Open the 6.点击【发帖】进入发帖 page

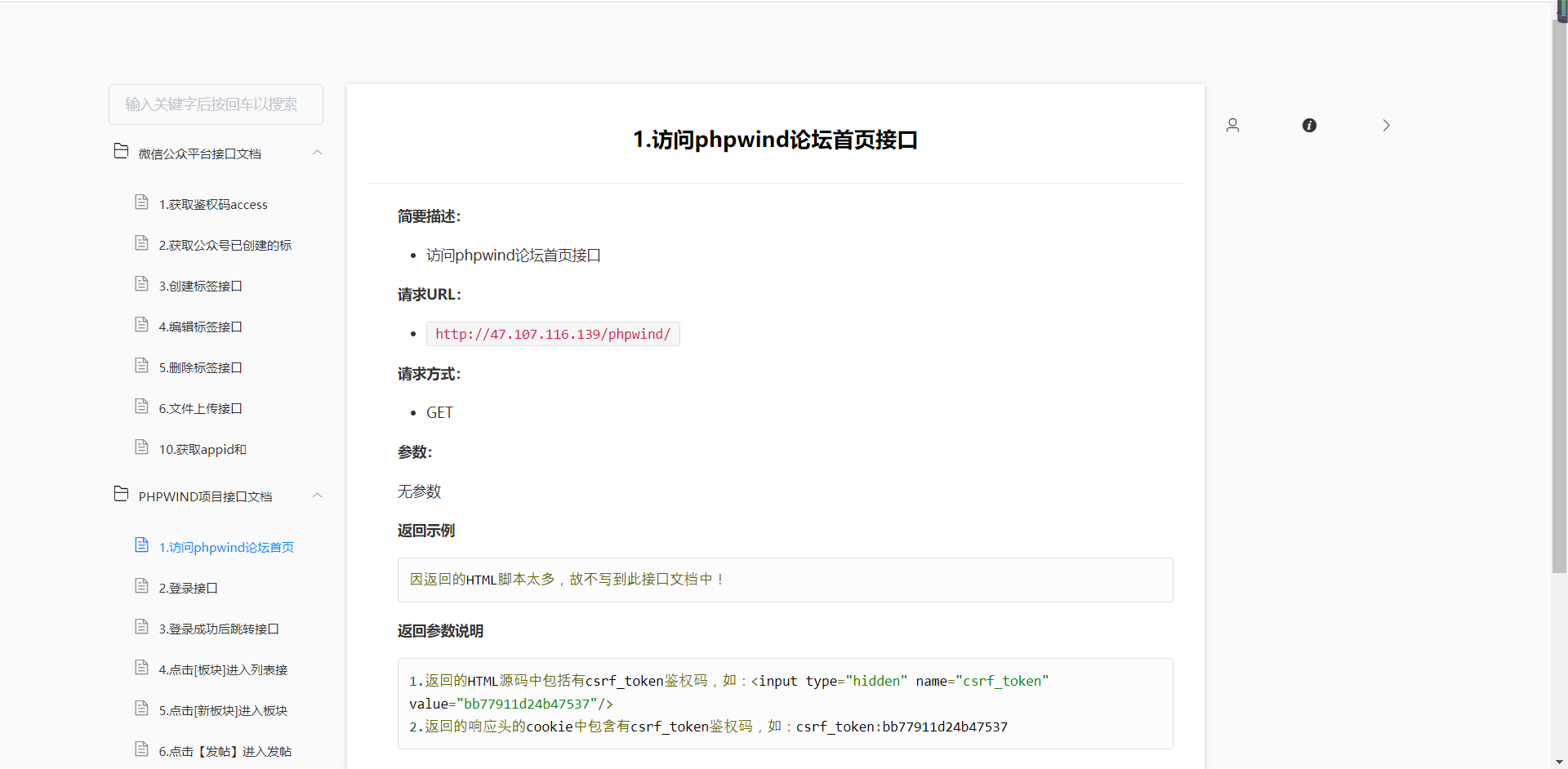pos(224,751)
